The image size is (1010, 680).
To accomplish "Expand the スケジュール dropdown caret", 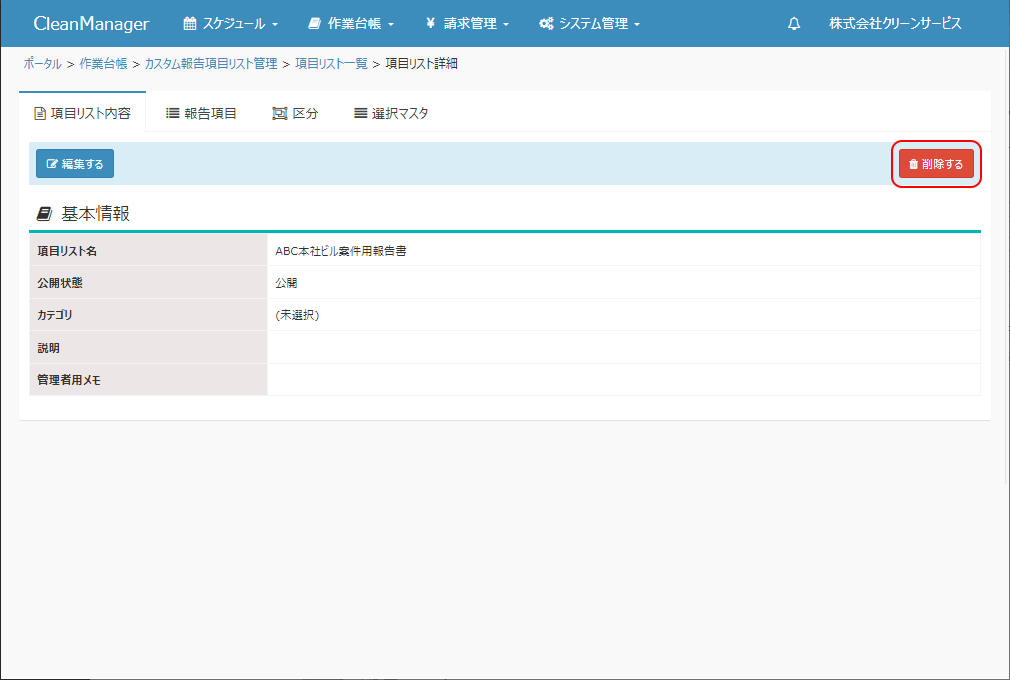I will [275, 25].
